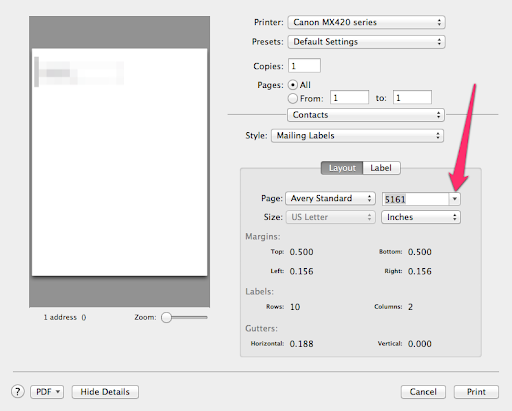Open the PDF options menu

pos(47,392)
